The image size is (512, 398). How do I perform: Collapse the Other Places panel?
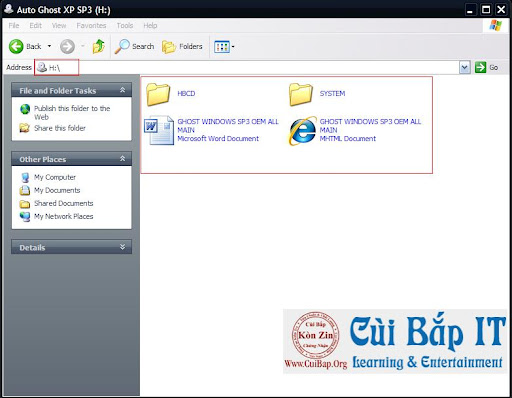[122, 159]
